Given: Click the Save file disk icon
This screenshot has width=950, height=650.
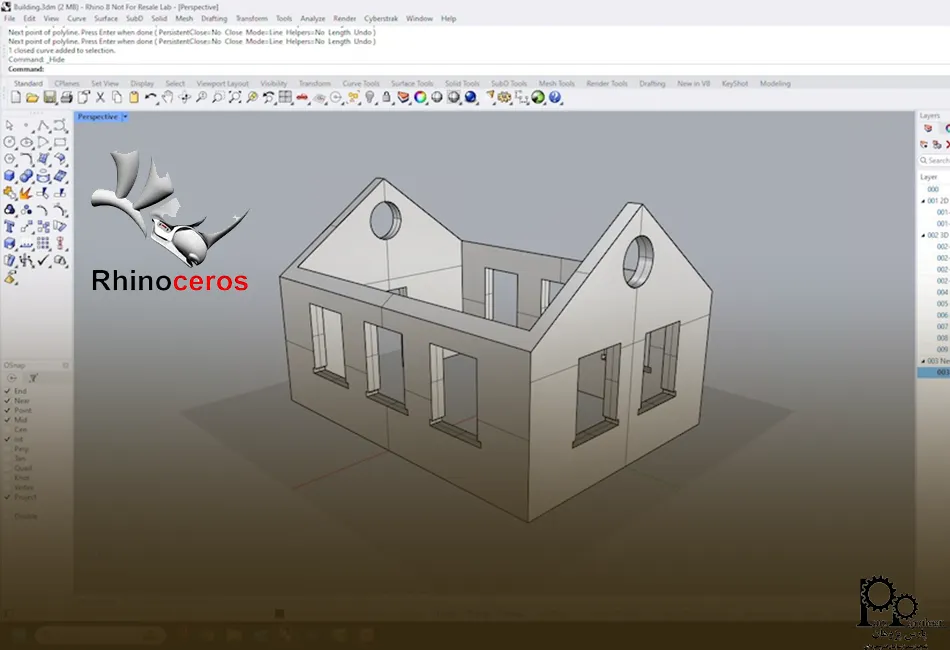Looking at the screenshot, I should tap(49, 98).
